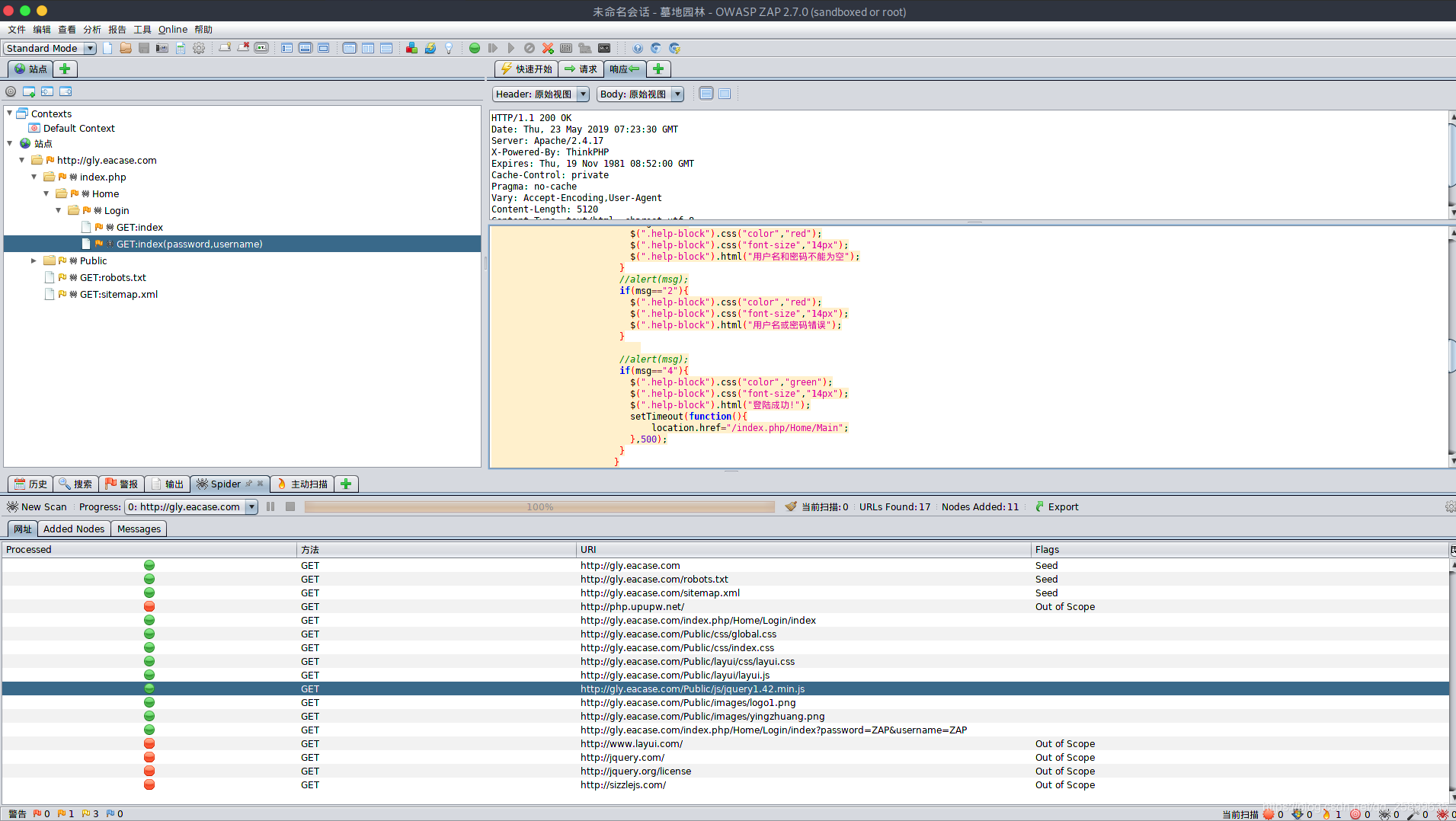This screenshot has height=821, width=1456.
Task: Click the lightbulb icon in the toolbar
Action: coord(449,48)
